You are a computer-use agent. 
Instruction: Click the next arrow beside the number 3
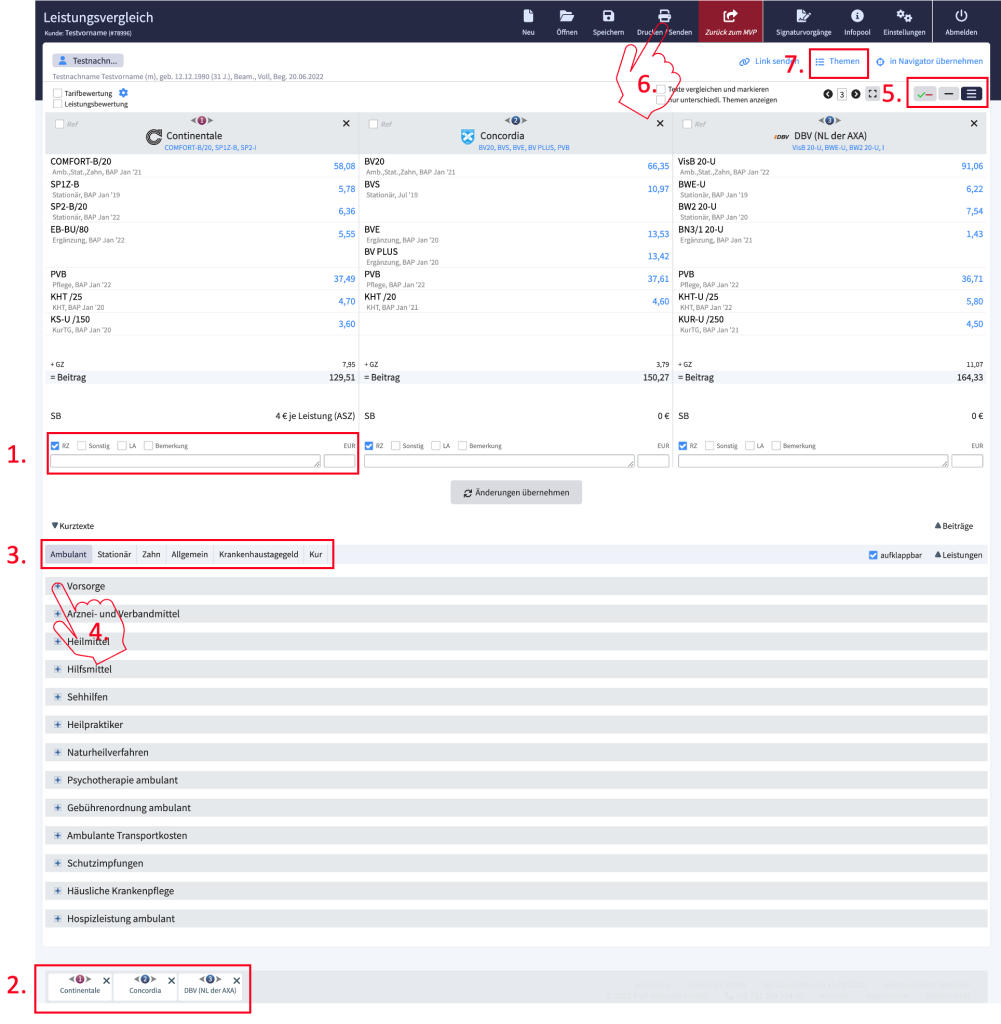[855, 94]
